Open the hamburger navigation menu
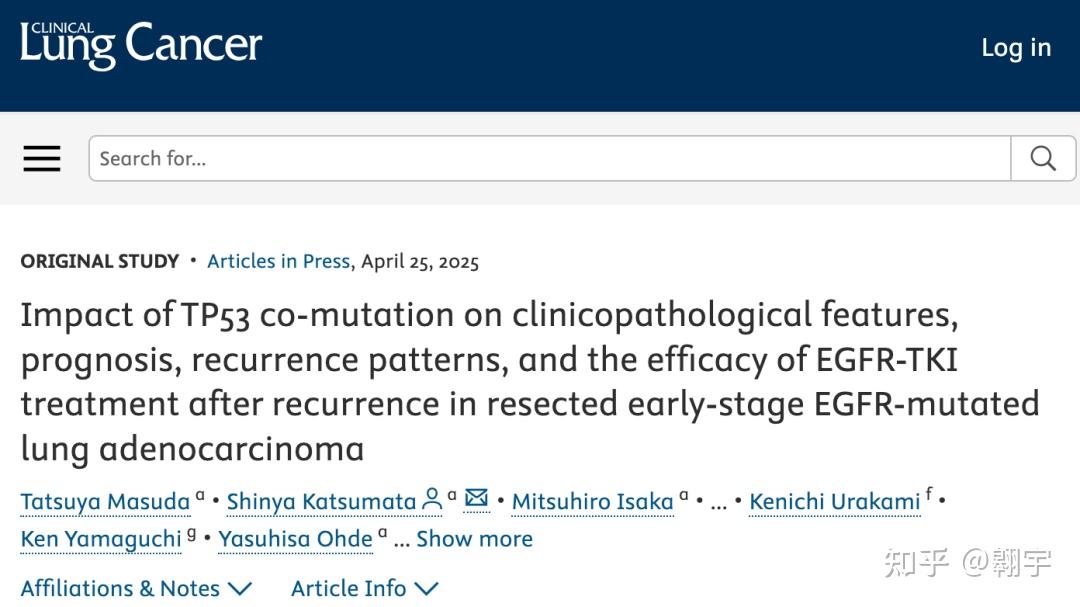Viewport: 1080px width, 607px height. tap(42, 159)
